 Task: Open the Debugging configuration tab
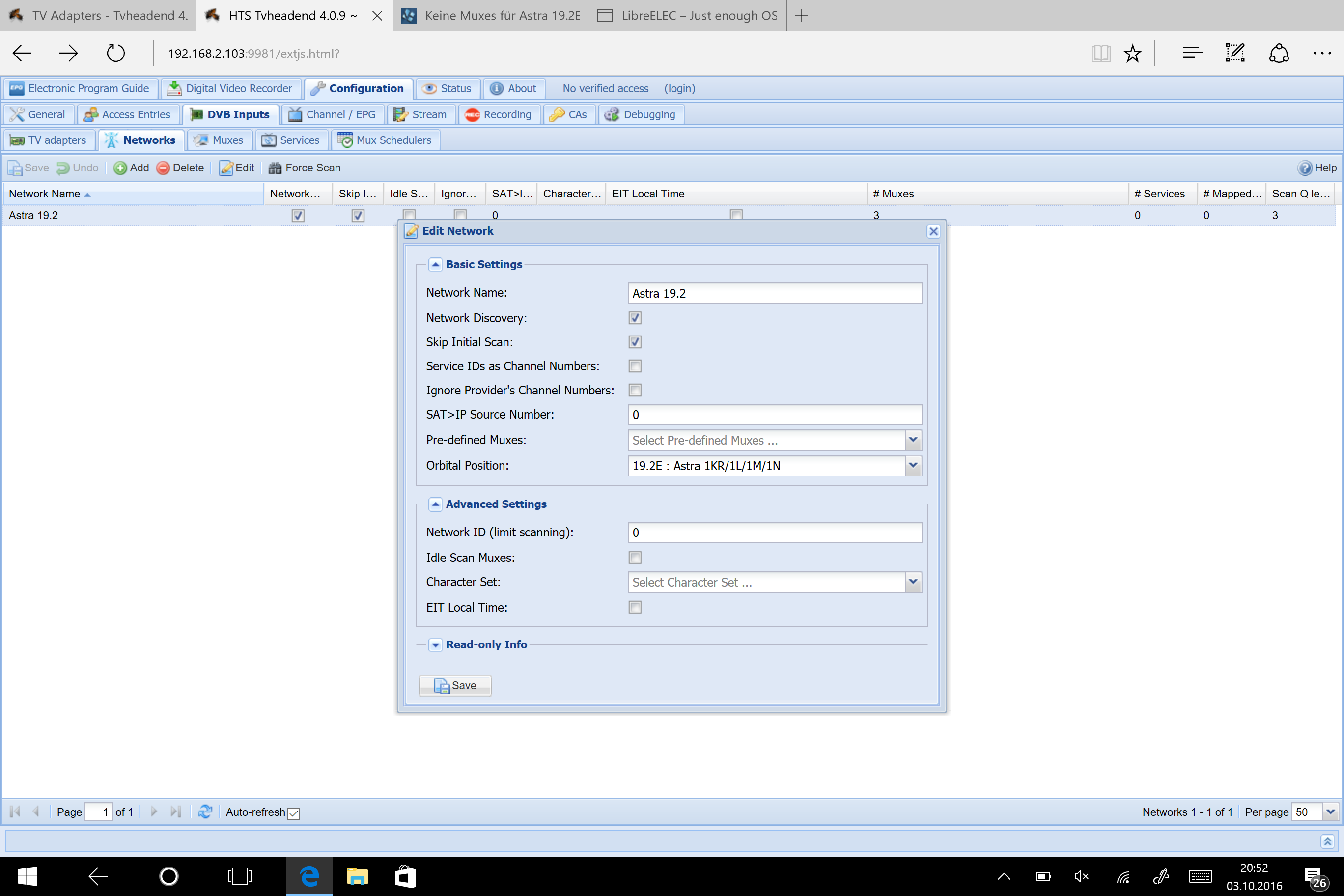641,114
